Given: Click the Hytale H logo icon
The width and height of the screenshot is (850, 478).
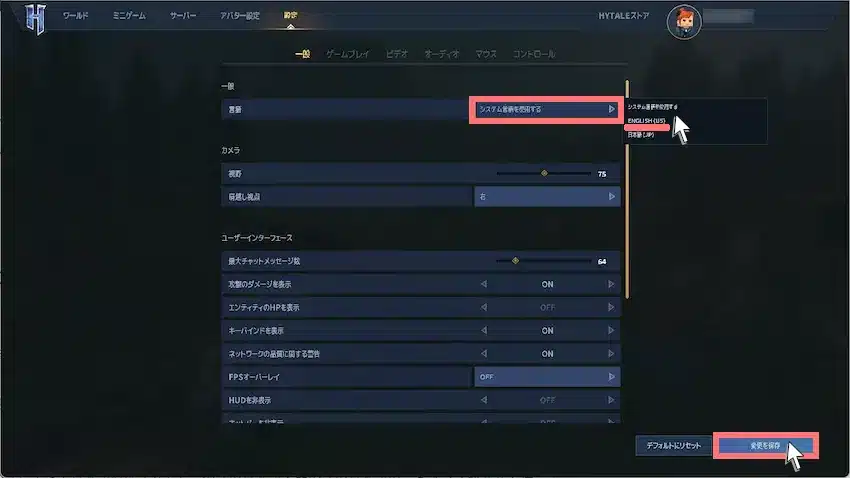Looking at the screenshot, I should point(36,19).
